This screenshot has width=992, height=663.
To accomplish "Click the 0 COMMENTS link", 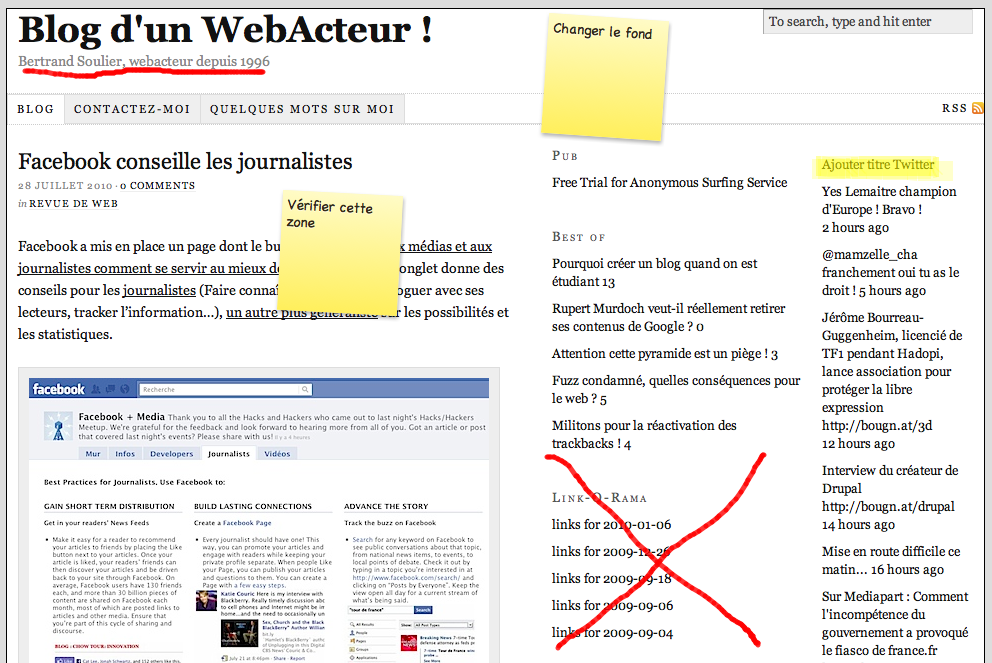I will [159, 186].
